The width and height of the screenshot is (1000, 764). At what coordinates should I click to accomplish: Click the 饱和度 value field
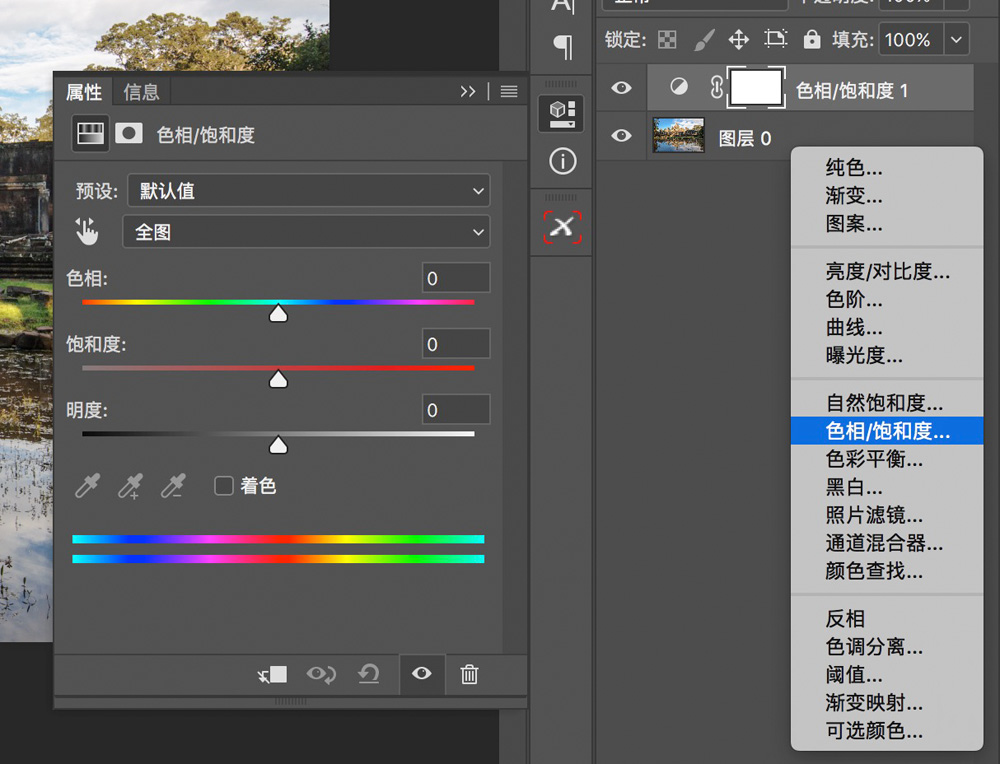(456, 344)
